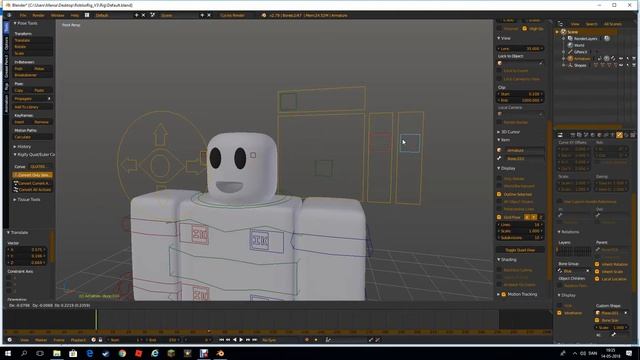Click the Lock to Object field
The width and height of the screenshot is (640, 360).
520,63
